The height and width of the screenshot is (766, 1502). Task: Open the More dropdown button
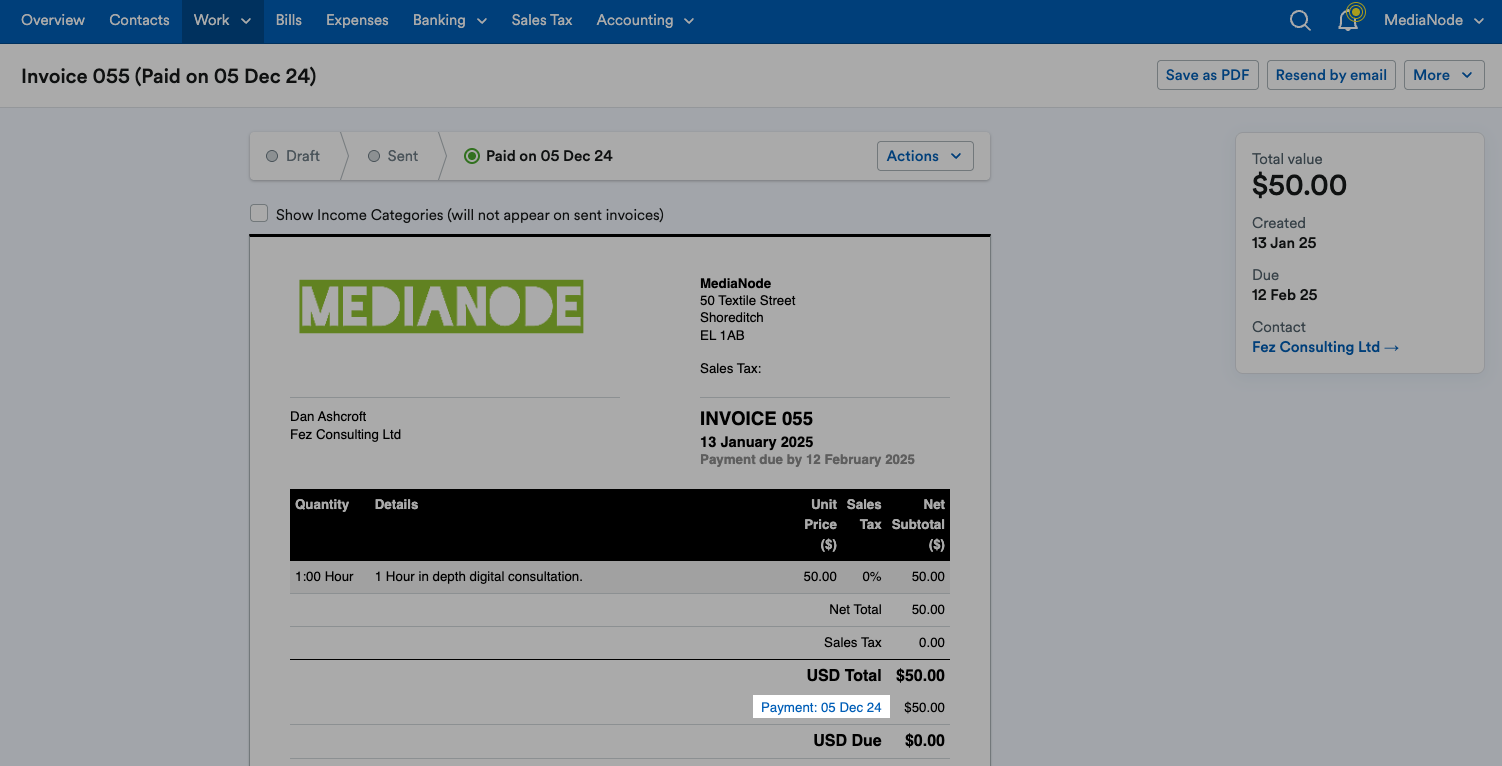(x=1444, y=75)
